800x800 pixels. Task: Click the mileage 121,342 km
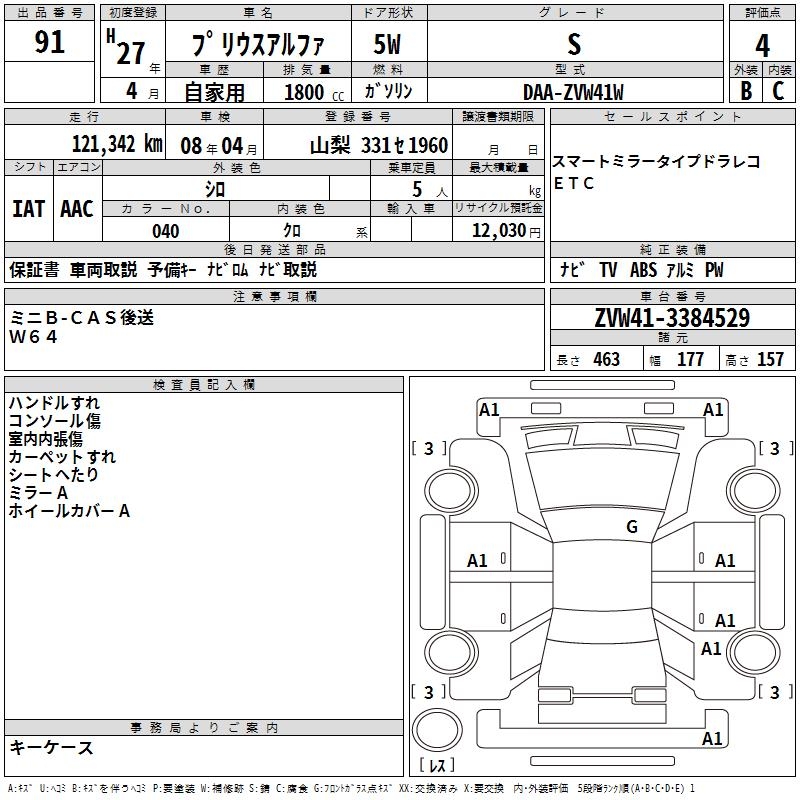coord(117,144)
